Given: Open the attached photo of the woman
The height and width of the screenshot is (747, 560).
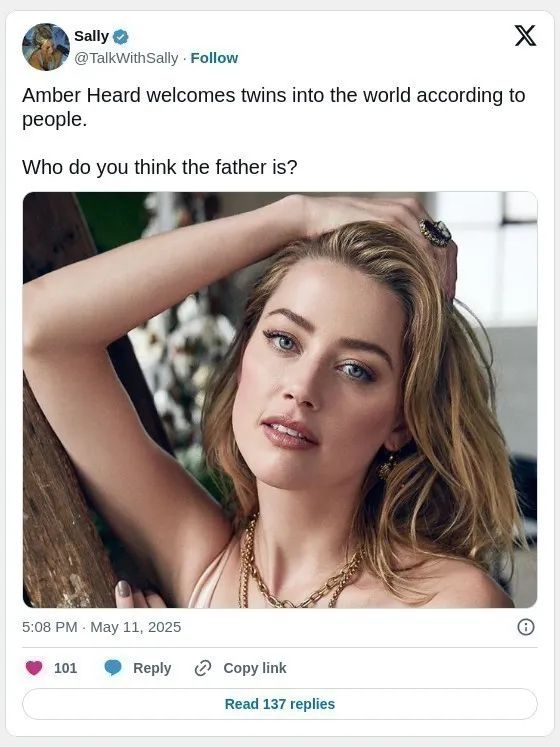Looking at the screenshot, I should pyautogui.click(x=280, y=400).
